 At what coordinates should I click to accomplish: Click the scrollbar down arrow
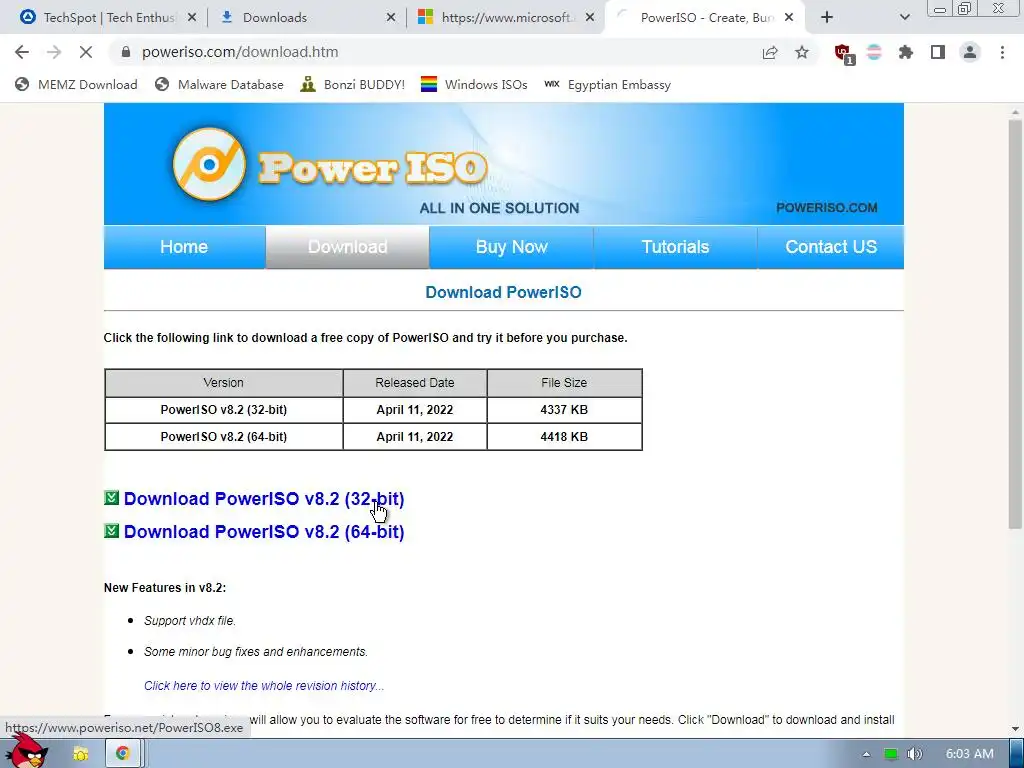1015,729
